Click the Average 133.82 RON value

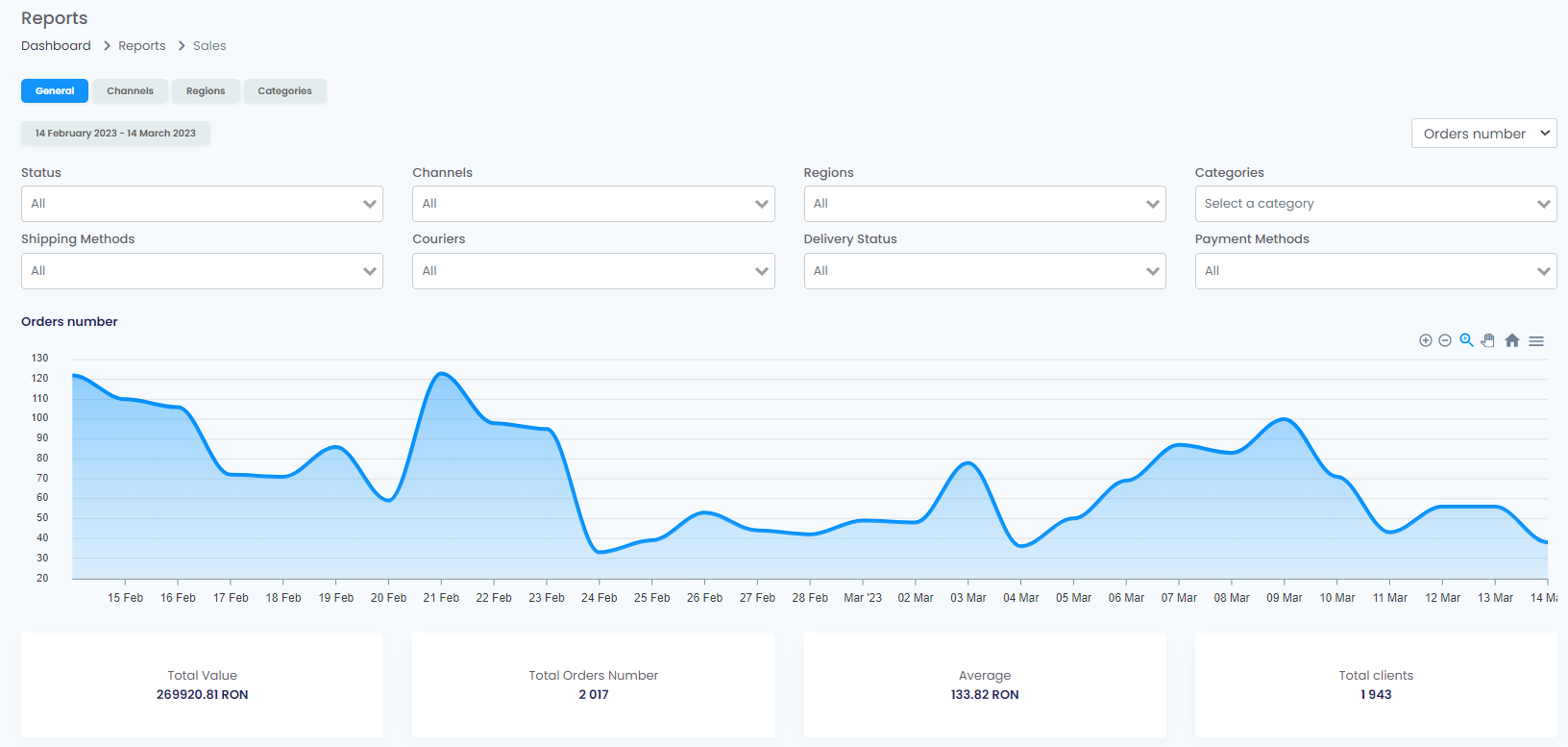click(985, 694)
